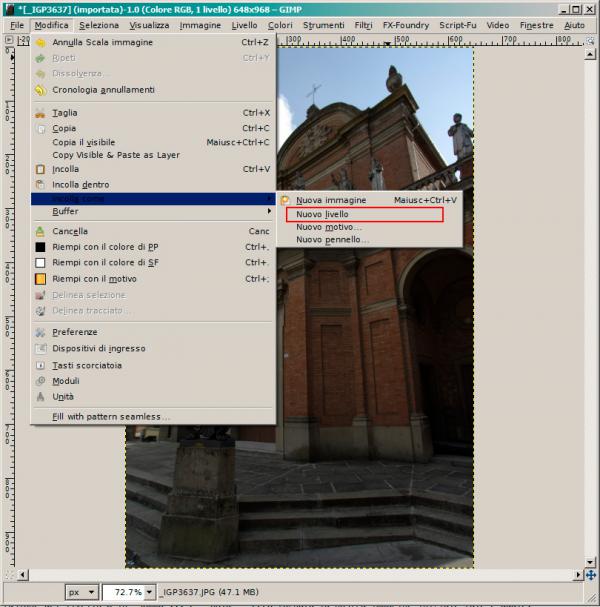
Task: Open the Livello menu
Action: coord(244,26)
